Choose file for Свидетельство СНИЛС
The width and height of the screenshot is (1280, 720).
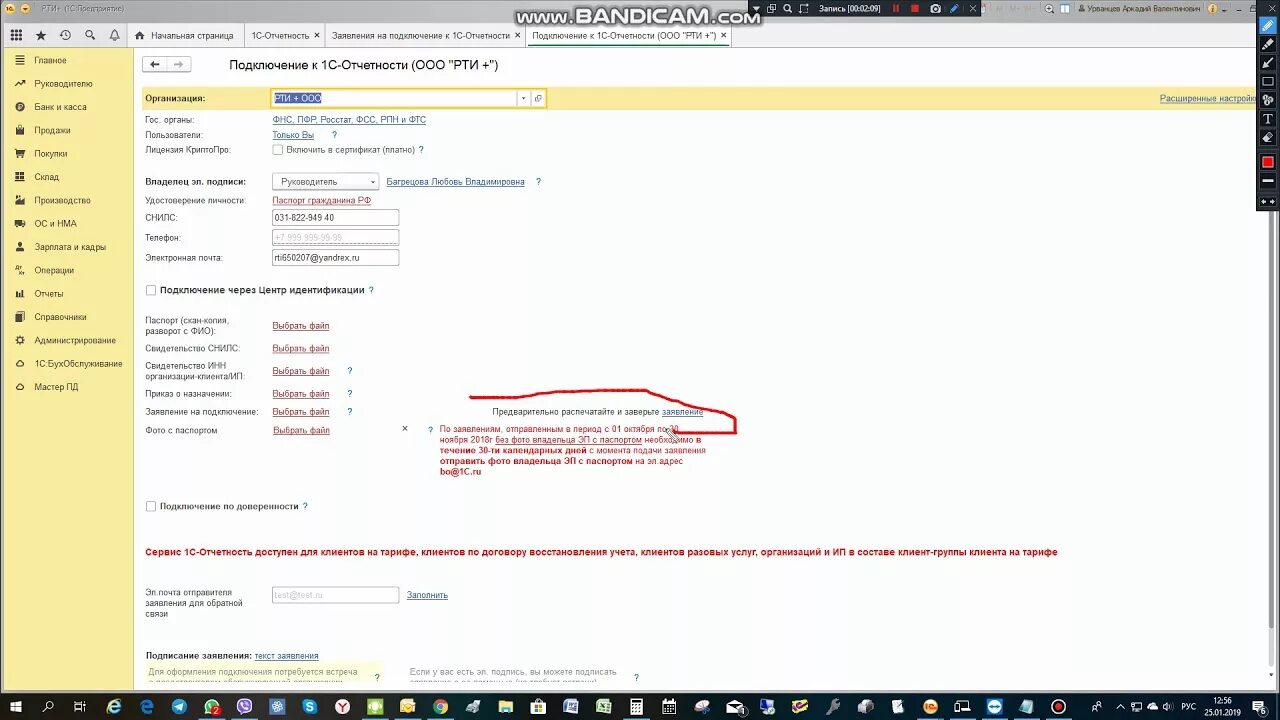pyautogui.click(x=301, y=349)
